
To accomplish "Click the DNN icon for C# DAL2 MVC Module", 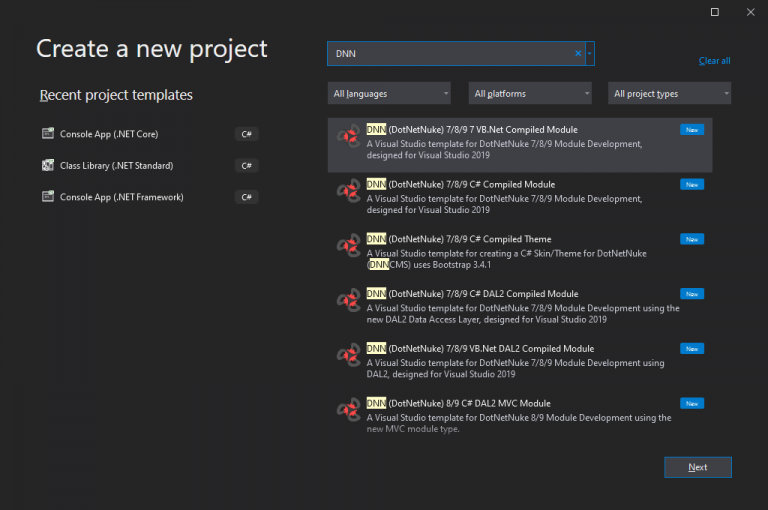I will [x=349, y=411].
